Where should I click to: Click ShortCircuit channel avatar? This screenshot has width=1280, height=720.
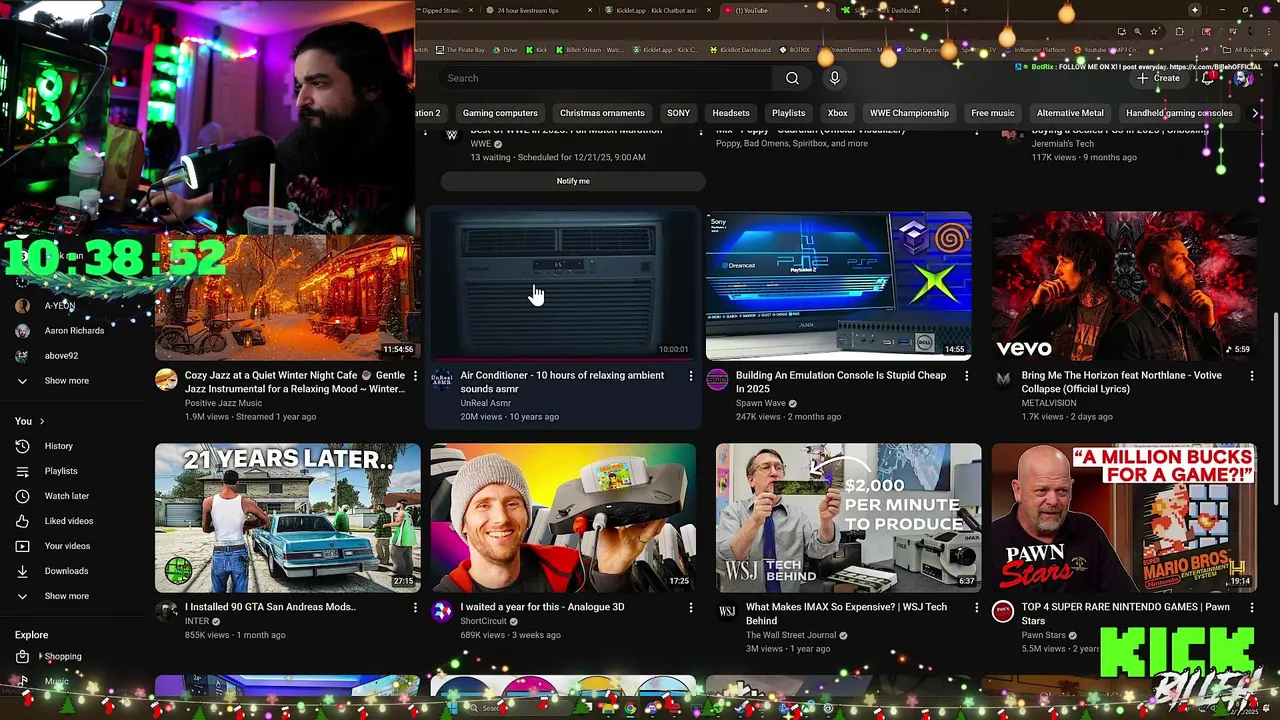pyautogui.click(x=441, y=611)
